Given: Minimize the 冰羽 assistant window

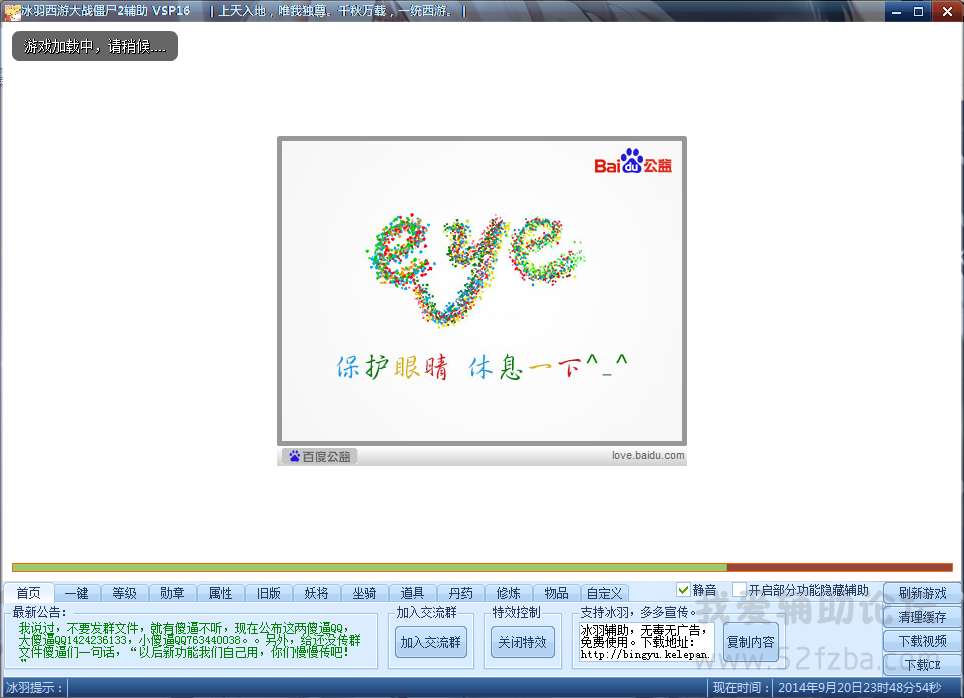Looking at the screenshot, I should [x=896, y=11].
